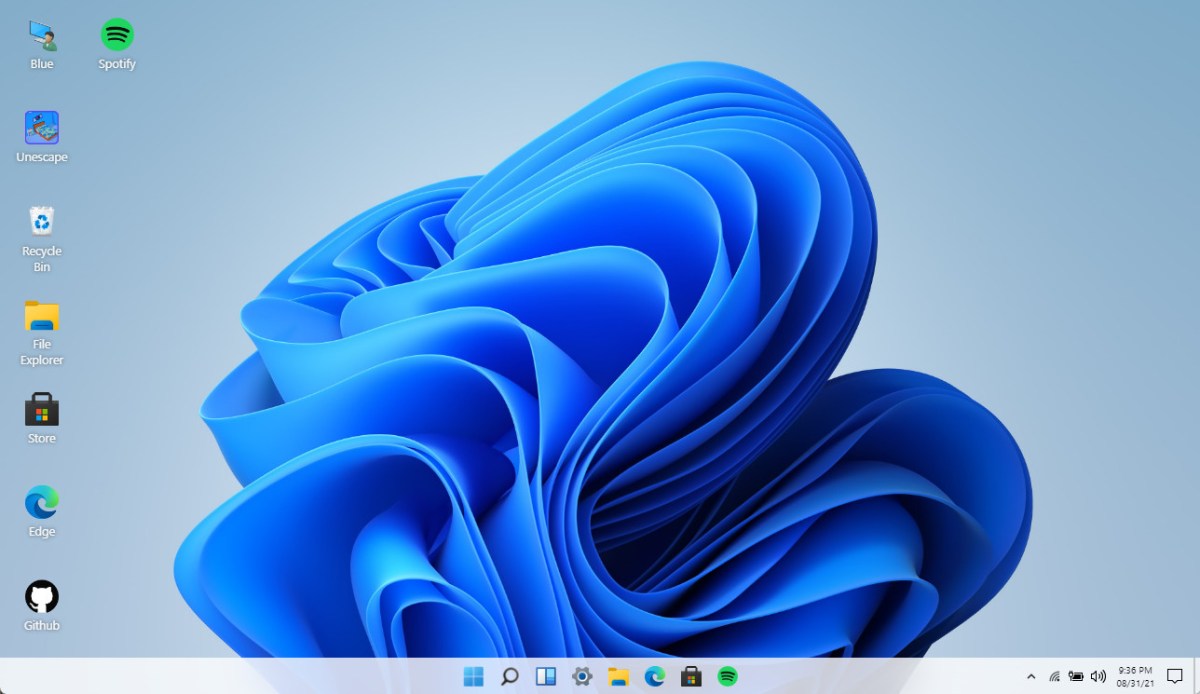The width and height of the screenshot is (1200, 694).
Task: Open File Explorer from the taskbar
Action: (618, 677)
